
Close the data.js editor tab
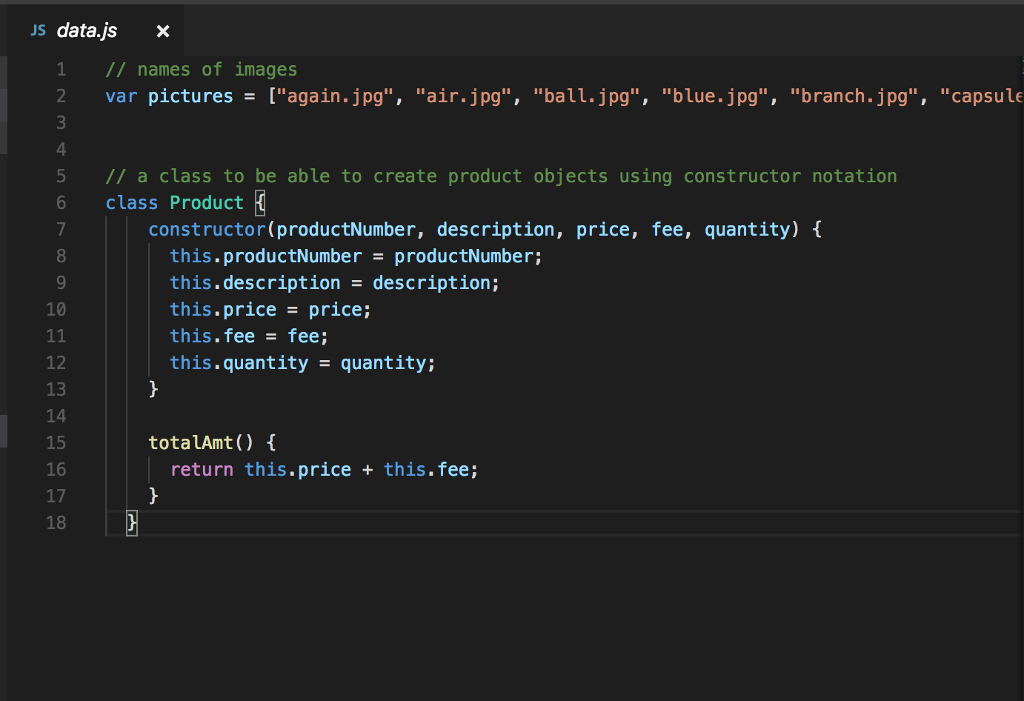click(x=163, y=32)
